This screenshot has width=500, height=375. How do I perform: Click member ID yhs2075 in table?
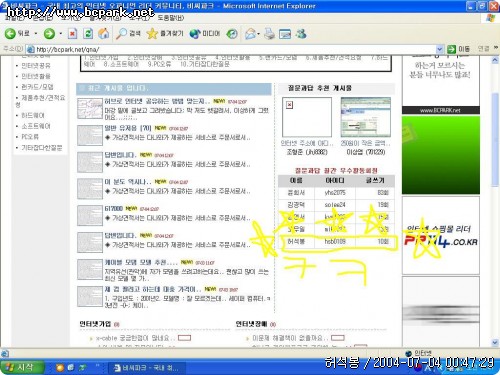[x=335, y=193]
